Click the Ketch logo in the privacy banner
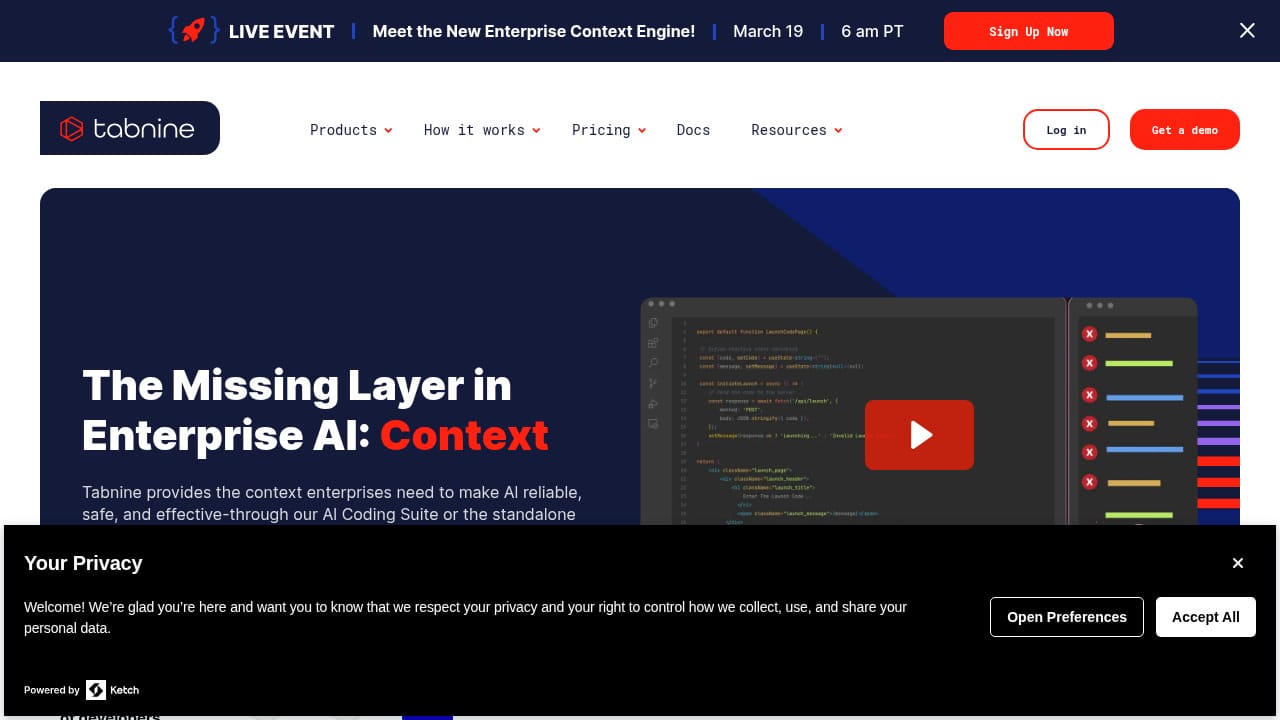This screenshot has width=1280, height=720. click(x=97, y=690)
